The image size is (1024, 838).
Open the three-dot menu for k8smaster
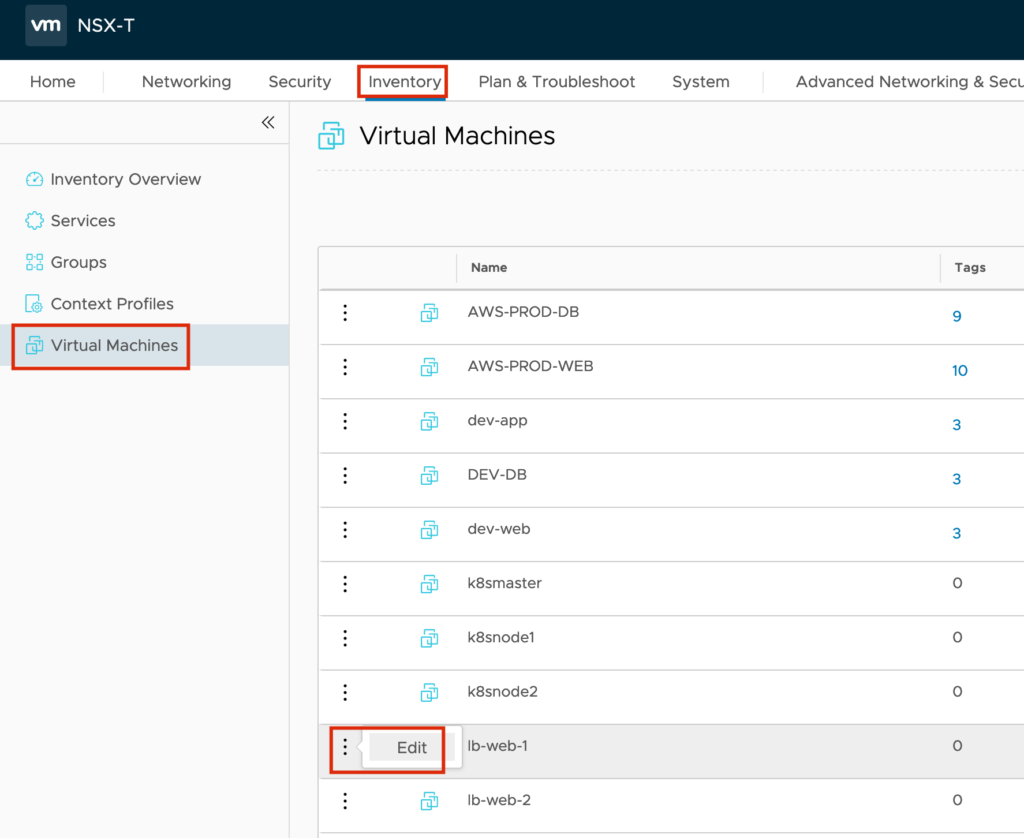(345, 583)
